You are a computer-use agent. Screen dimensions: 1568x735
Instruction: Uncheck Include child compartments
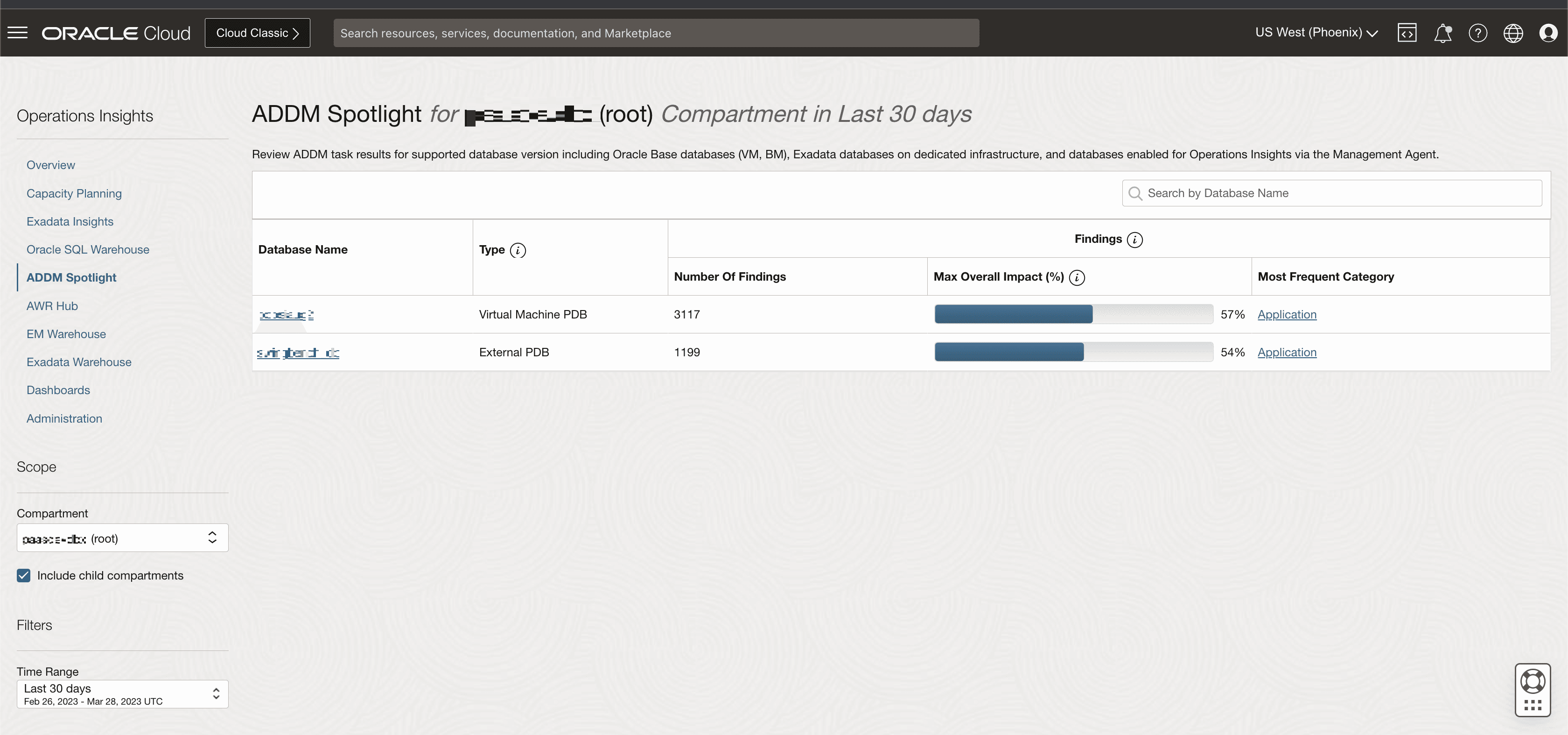[23, 575]
